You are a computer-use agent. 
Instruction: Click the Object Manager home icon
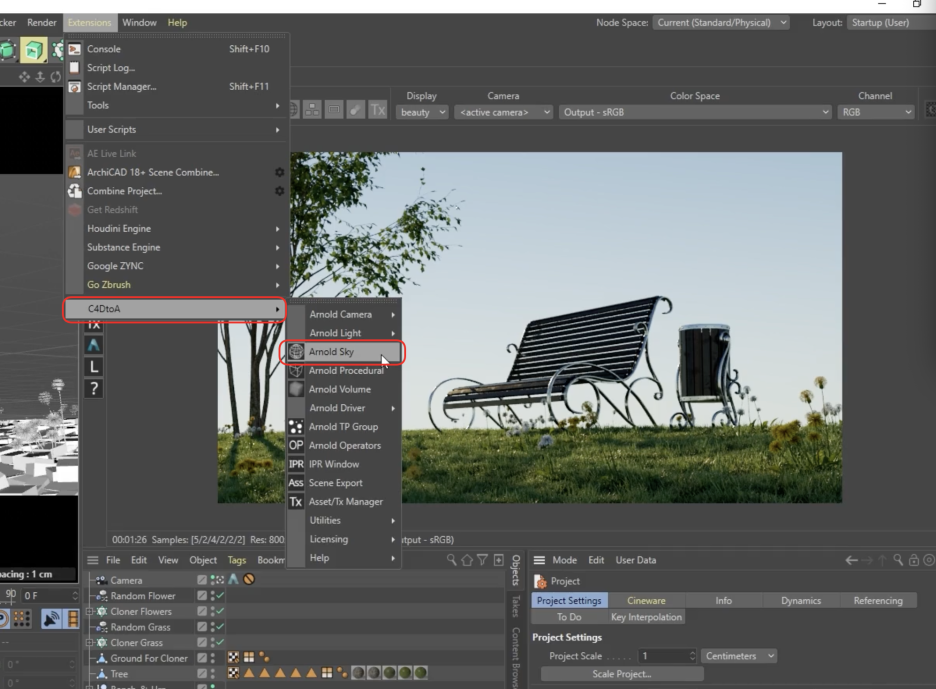coord(467,560)
